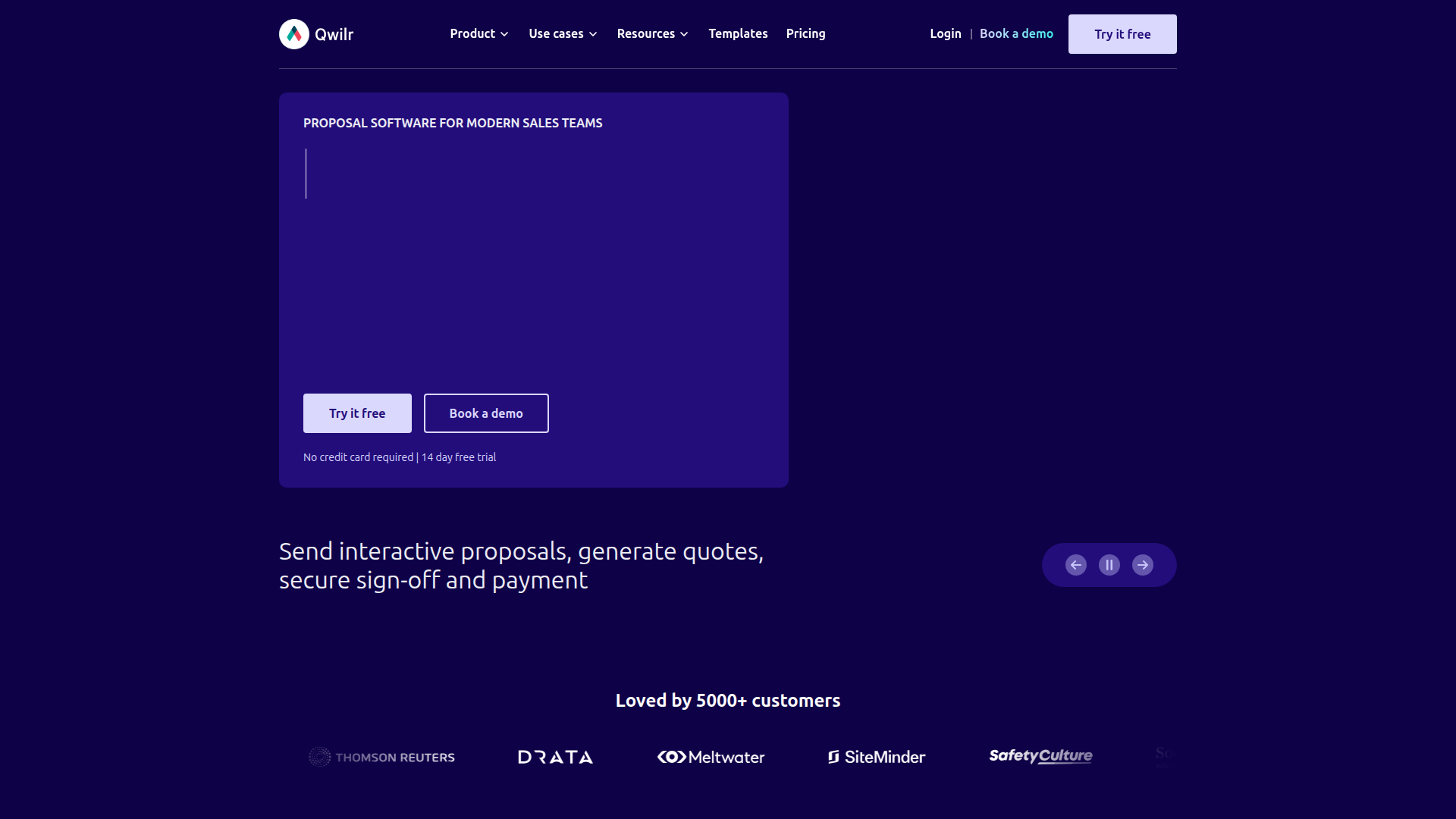This screenshot has height=819, width=1456.
Task: Click the Thomson Reuters logo
Action: click(381, 757)
